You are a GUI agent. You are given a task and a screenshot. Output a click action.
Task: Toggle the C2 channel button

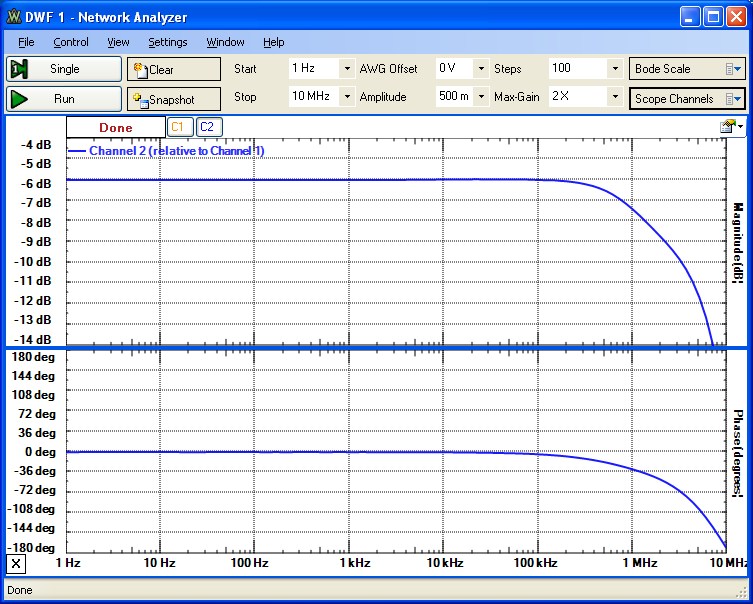tap(208, 127)
